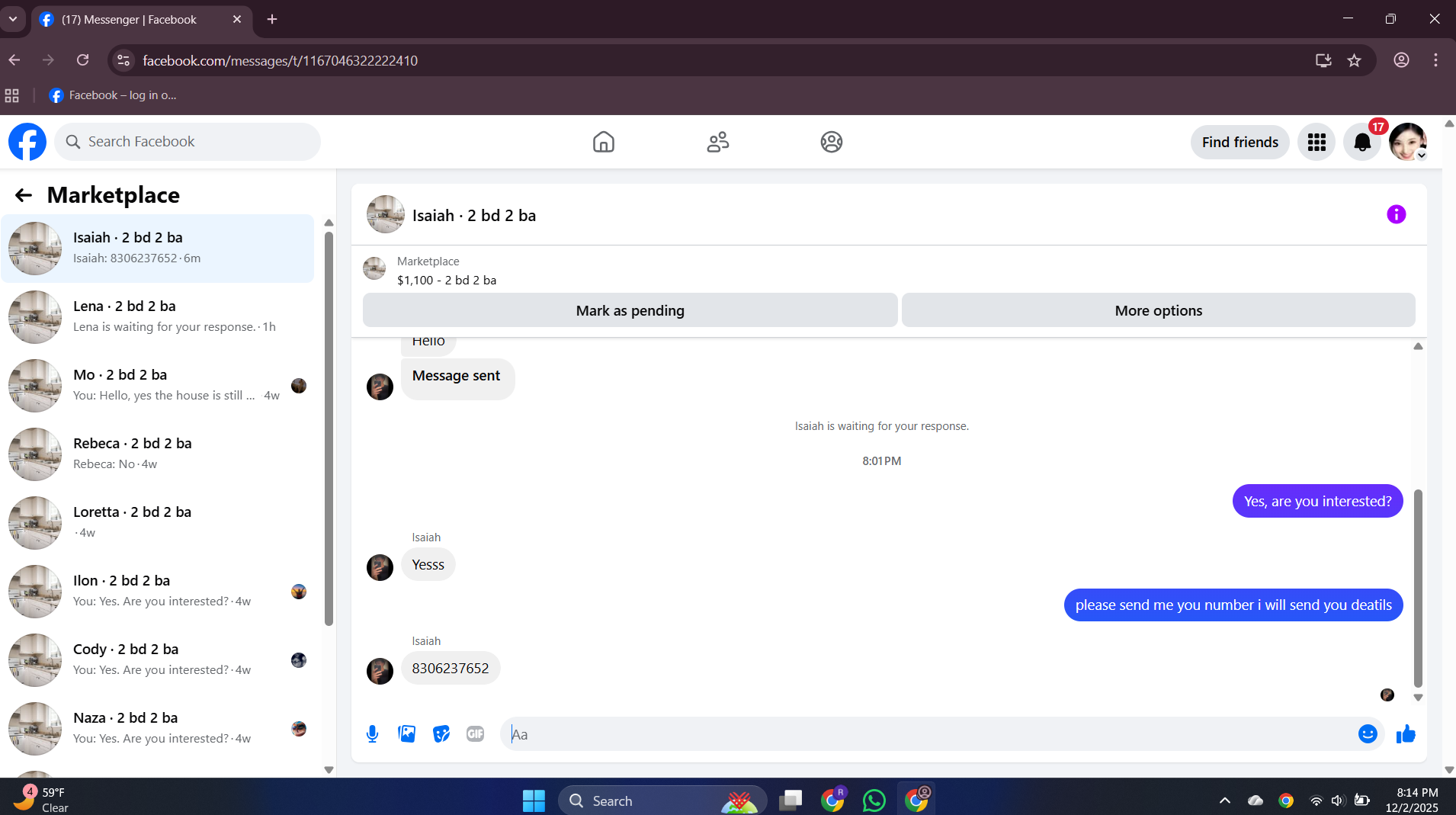The width and height of the screenshot is (1456, 815).
Task: Open Naza conversation in list
Action: [x=158, y=729]
